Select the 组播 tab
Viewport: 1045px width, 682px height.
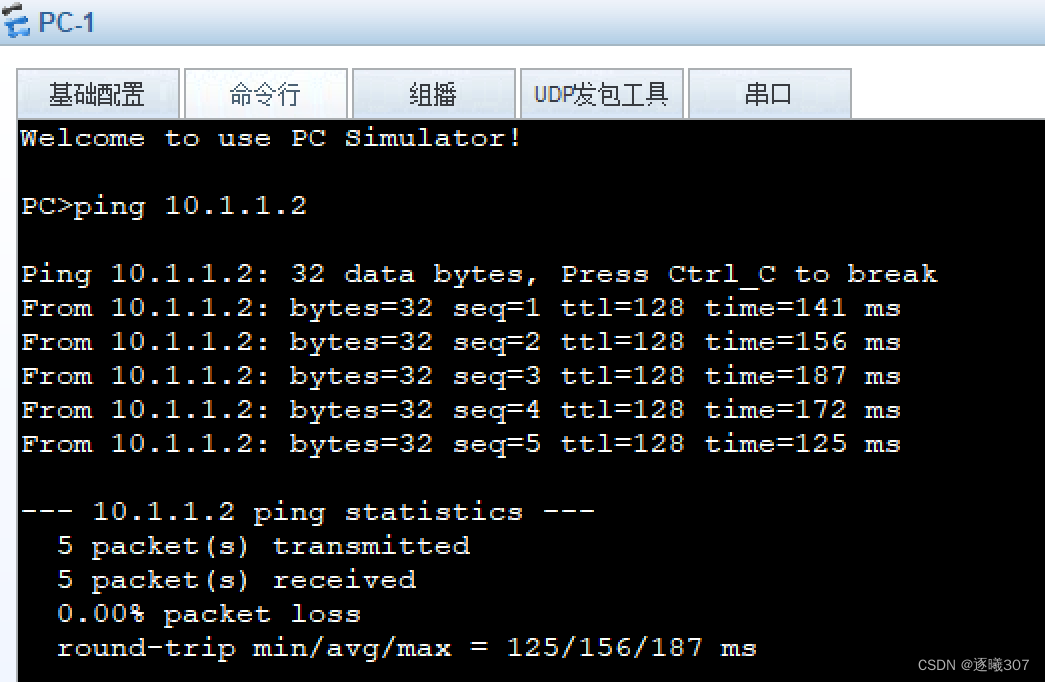(433, 93)
